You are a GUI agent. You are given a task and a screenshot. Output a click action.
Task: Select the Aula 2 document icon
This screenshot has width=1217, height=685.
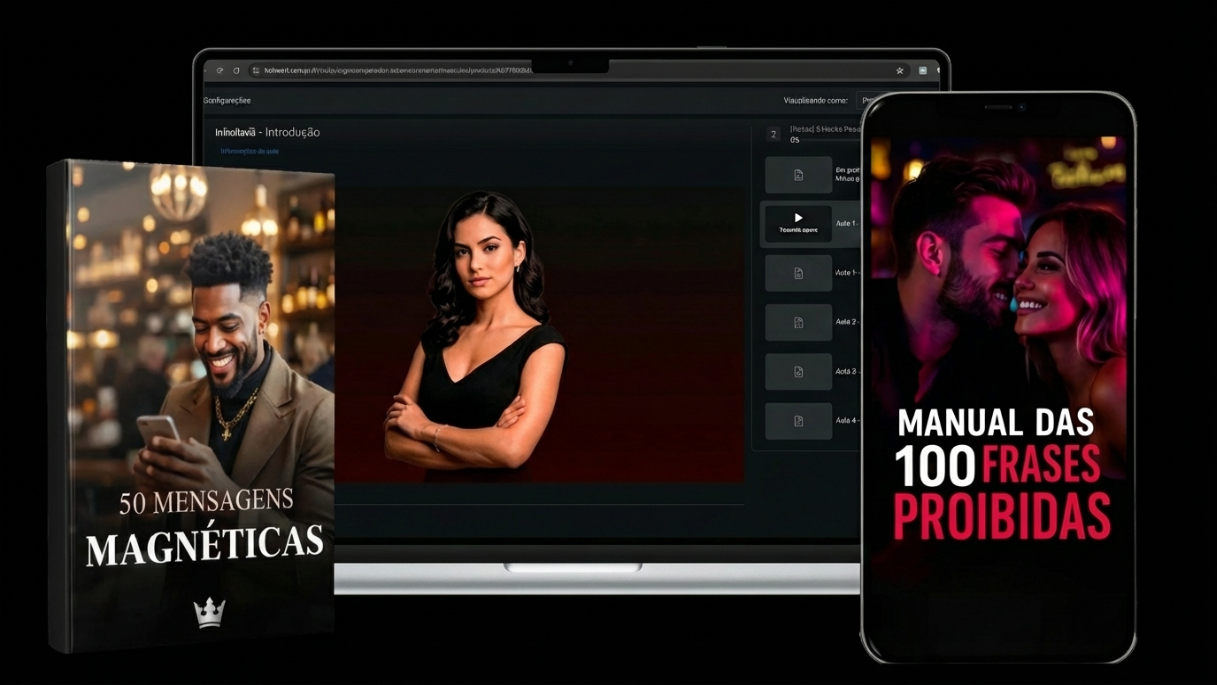tap(798, 322)
